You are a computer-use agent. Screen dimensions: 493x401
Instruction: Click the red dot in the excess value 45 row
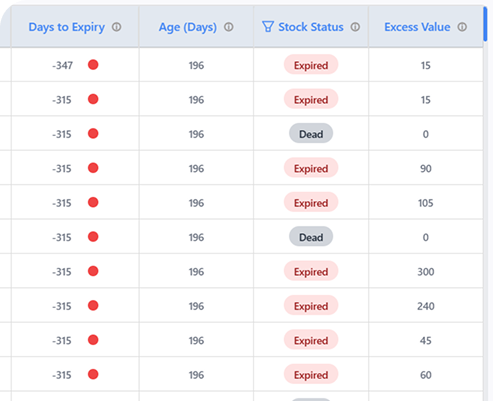click(93, 340)
